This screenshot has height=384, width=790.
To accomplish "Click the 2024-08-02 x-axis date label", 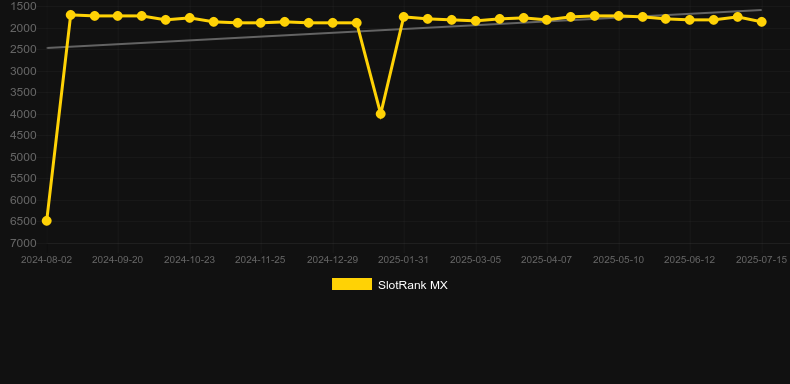I will (x=46, y=260).
